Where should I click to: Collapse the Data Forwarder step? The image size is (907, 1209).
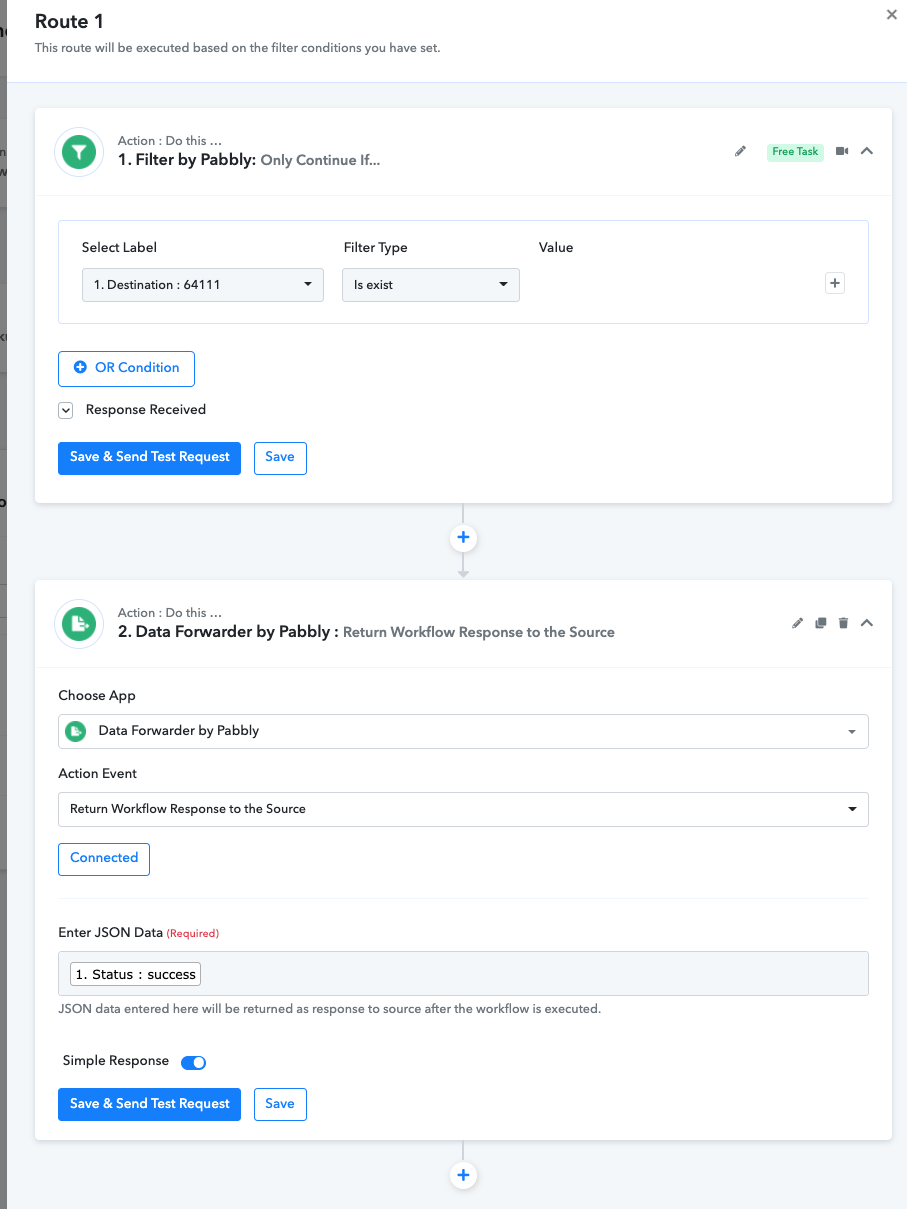coord(867,623)
